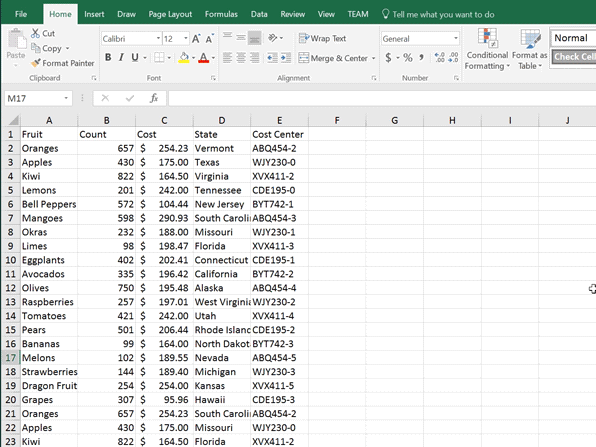Image resolution: width=596 pixels, height=447 pixels.
Task: Set Bottom Align vertical alignment
Action: (x=254, y=37)
